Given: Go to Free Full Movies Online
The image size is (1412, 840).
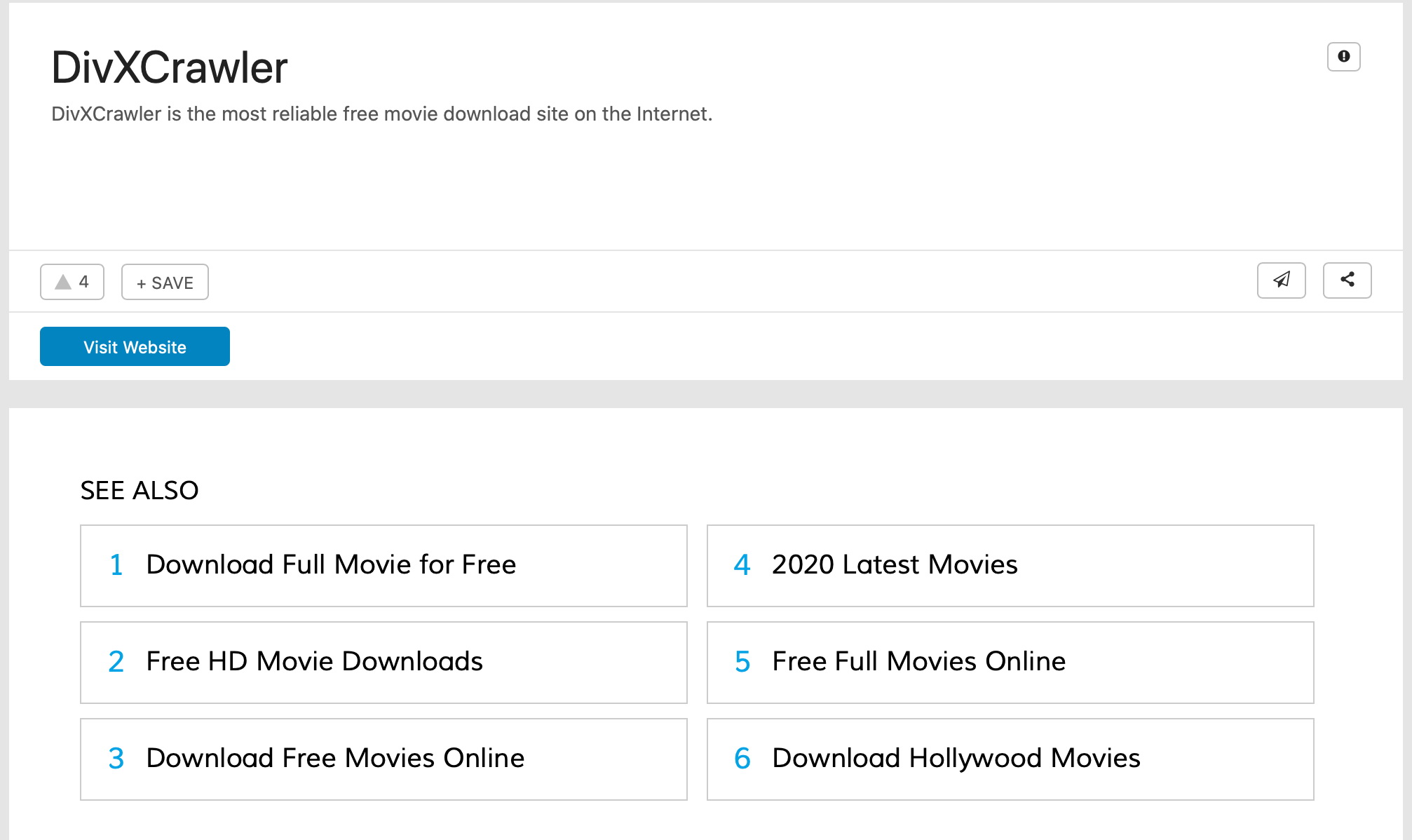Looking at the screenshot, I should pos(918,662).
